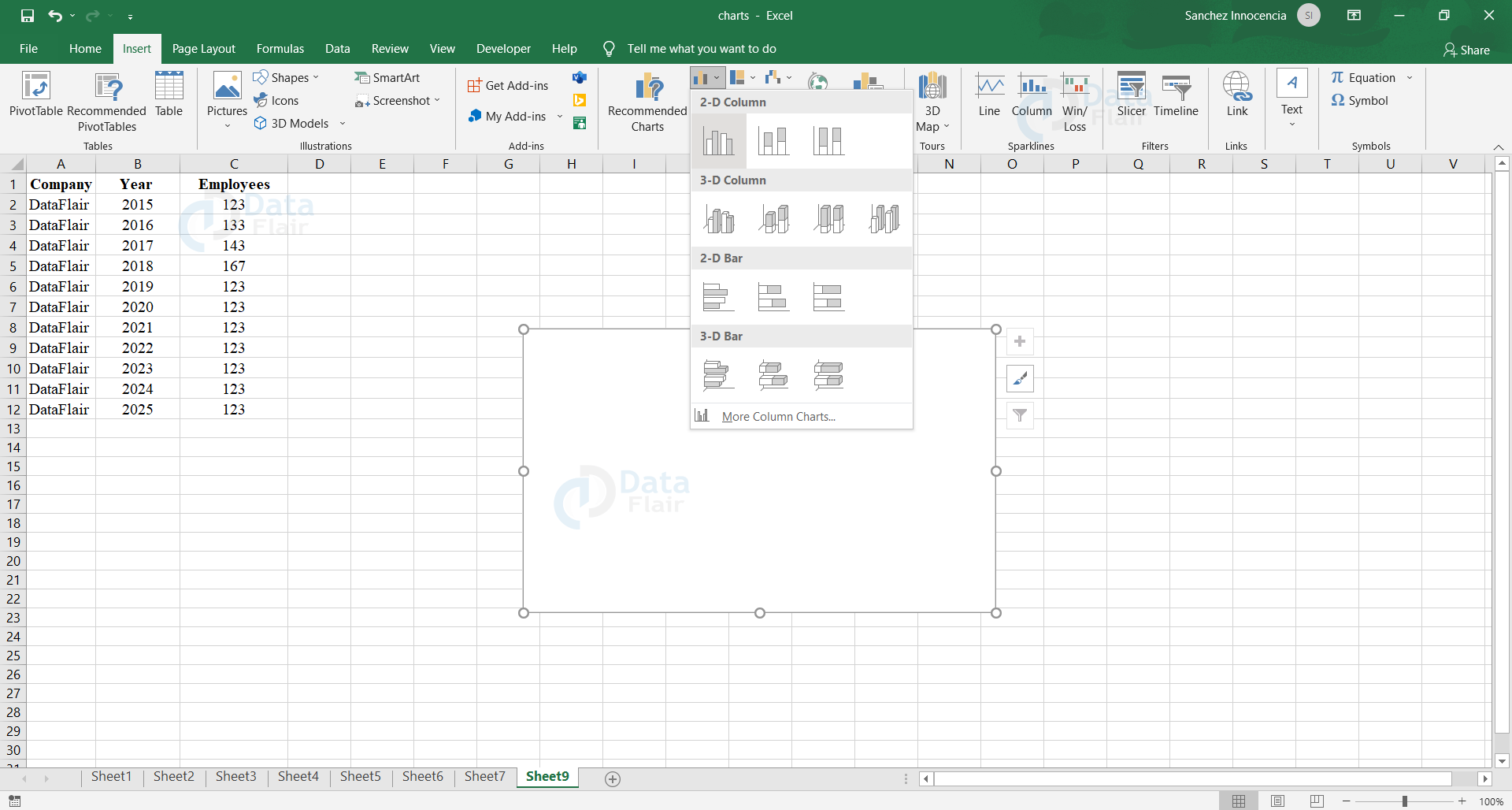Switch to Sheet7 tab
Viewport: 1512px width, 810px height.
tap(484, 777)
